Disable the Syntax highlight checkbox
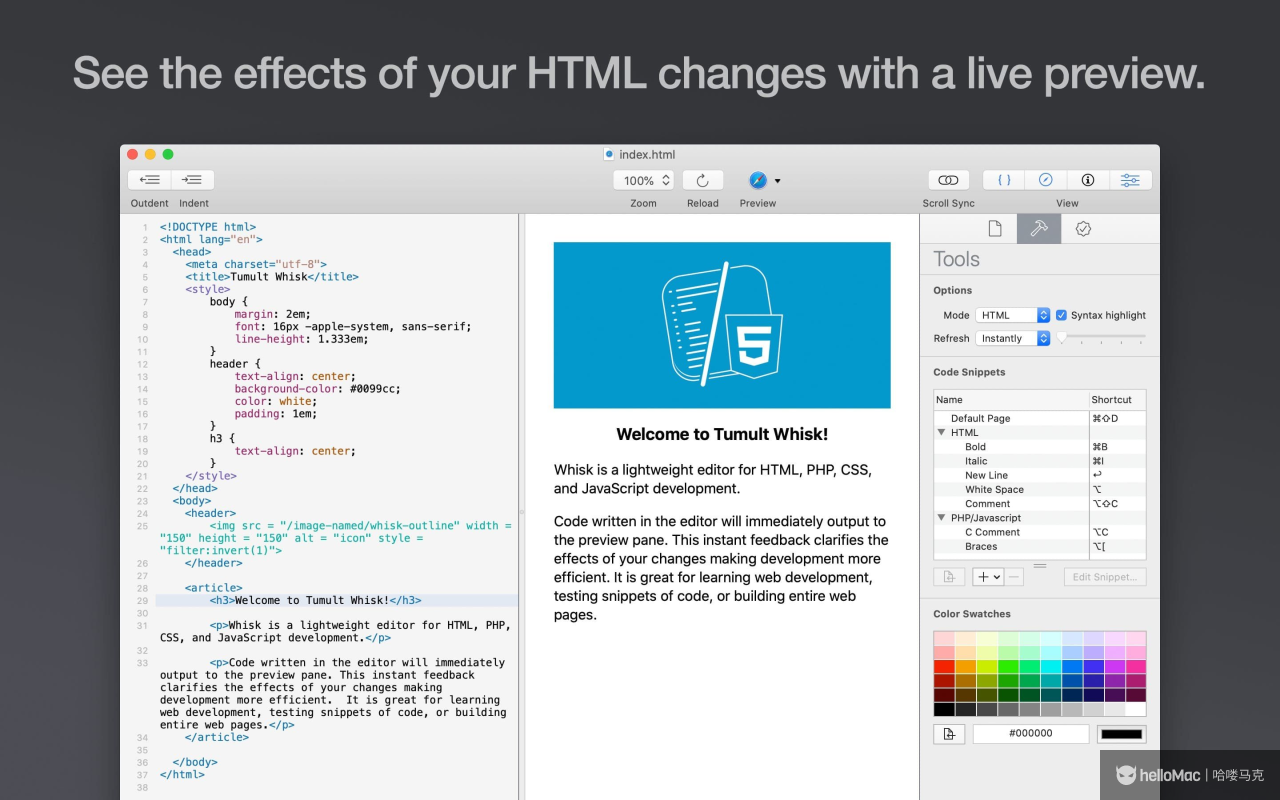 click(1062, 315)
